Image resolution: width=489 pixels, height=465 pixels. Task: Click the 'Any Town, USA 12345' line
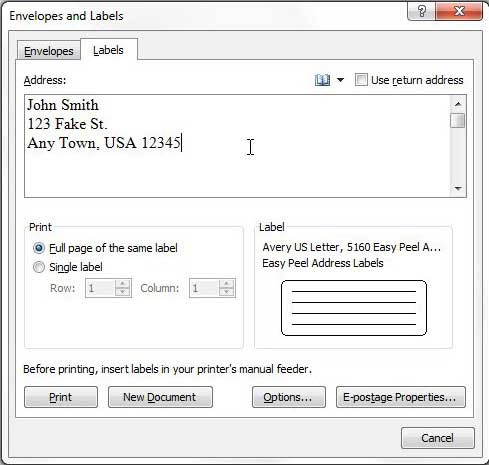point(104,143)
